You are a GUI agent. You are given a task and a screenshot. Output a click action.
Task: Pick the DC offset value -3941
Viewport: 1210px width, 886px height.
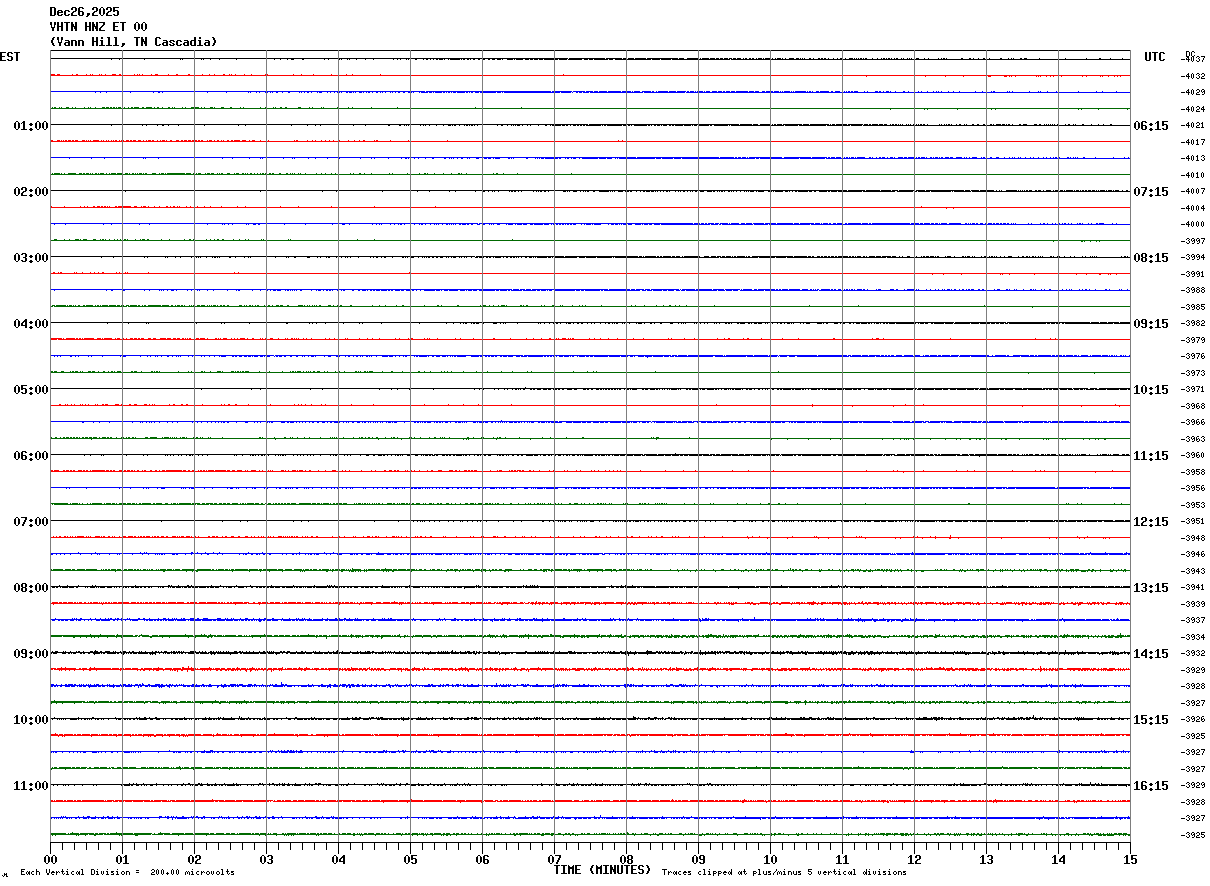(x=1193, y=588)
